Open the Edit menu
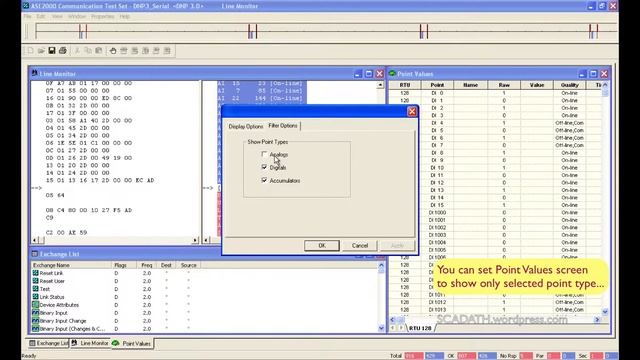Image resolution: width=640 pixels, height=360 pixels. pos(41,16)
